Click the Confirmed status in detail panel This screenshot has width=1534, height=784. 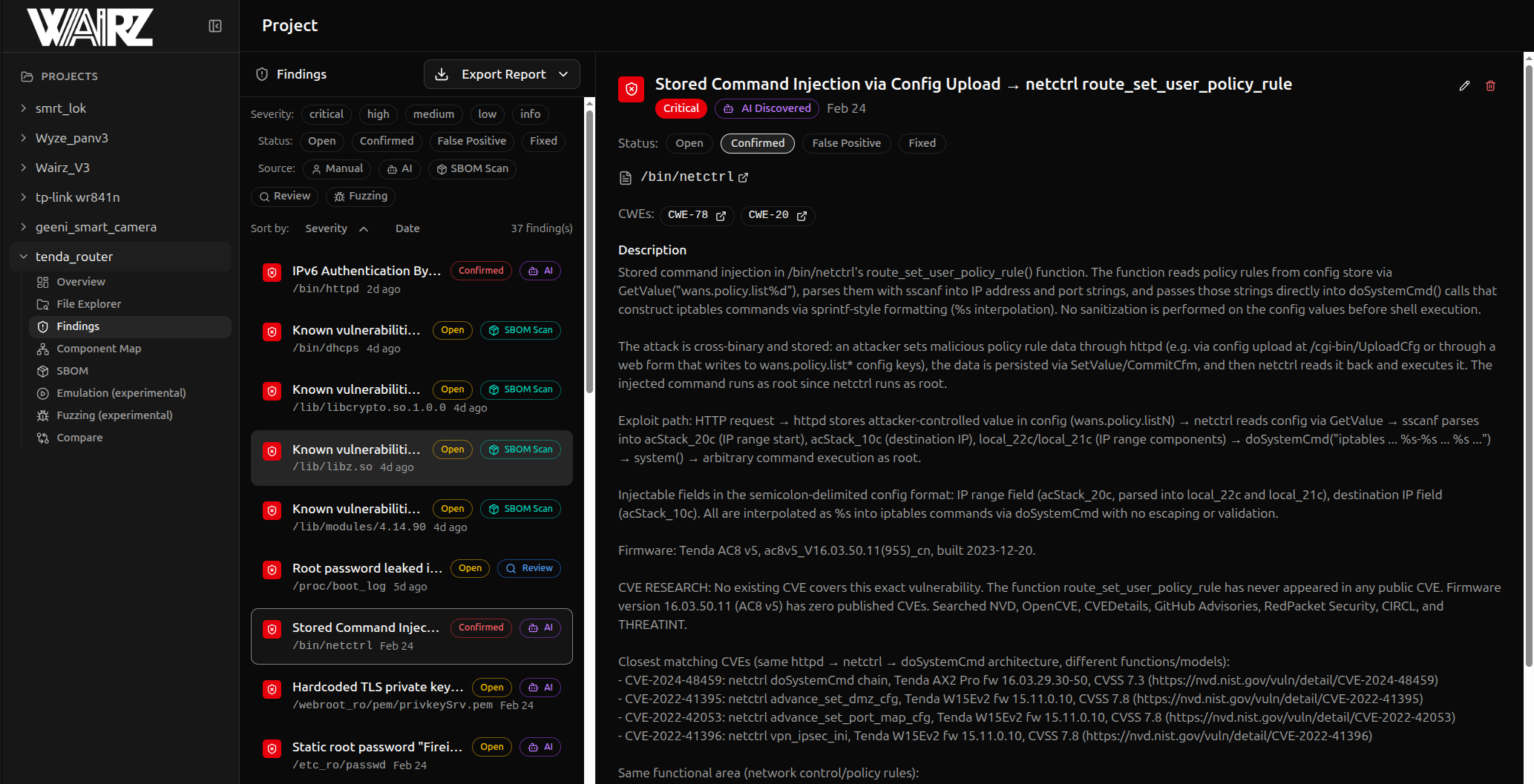[758, 143]
